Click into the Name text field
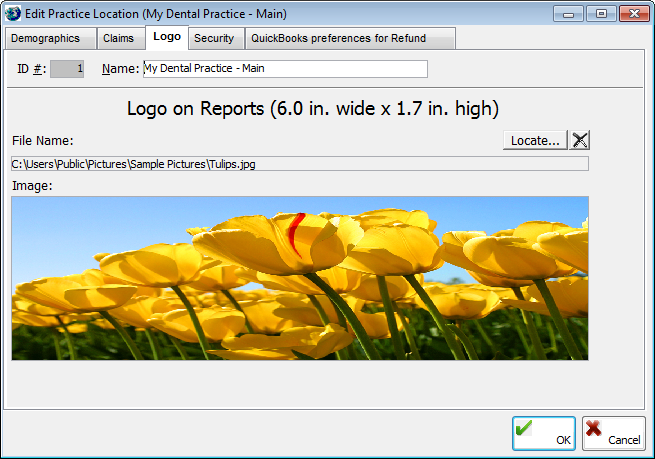The width and height of the screenshot is (655, 459). click(285, 69)
